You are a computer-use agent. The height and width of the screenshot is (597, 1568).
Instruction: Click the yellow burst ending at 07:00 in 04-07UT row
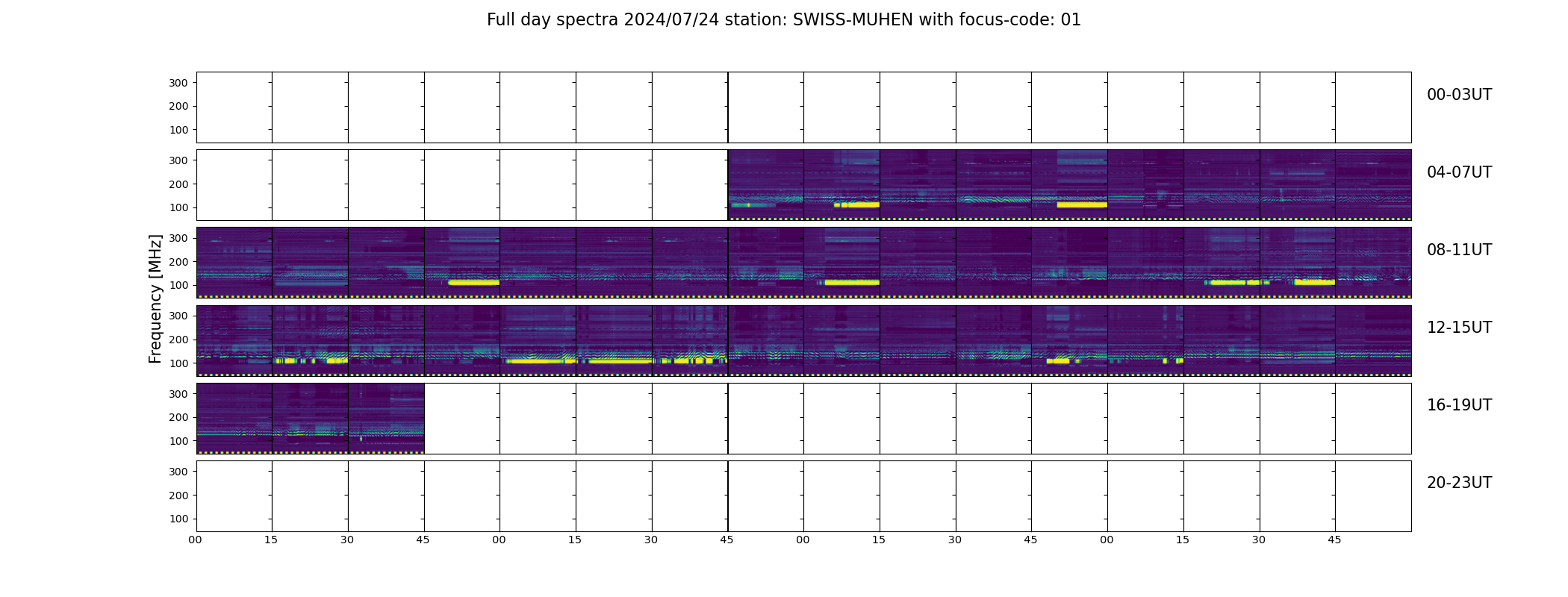click(1082, 204)
